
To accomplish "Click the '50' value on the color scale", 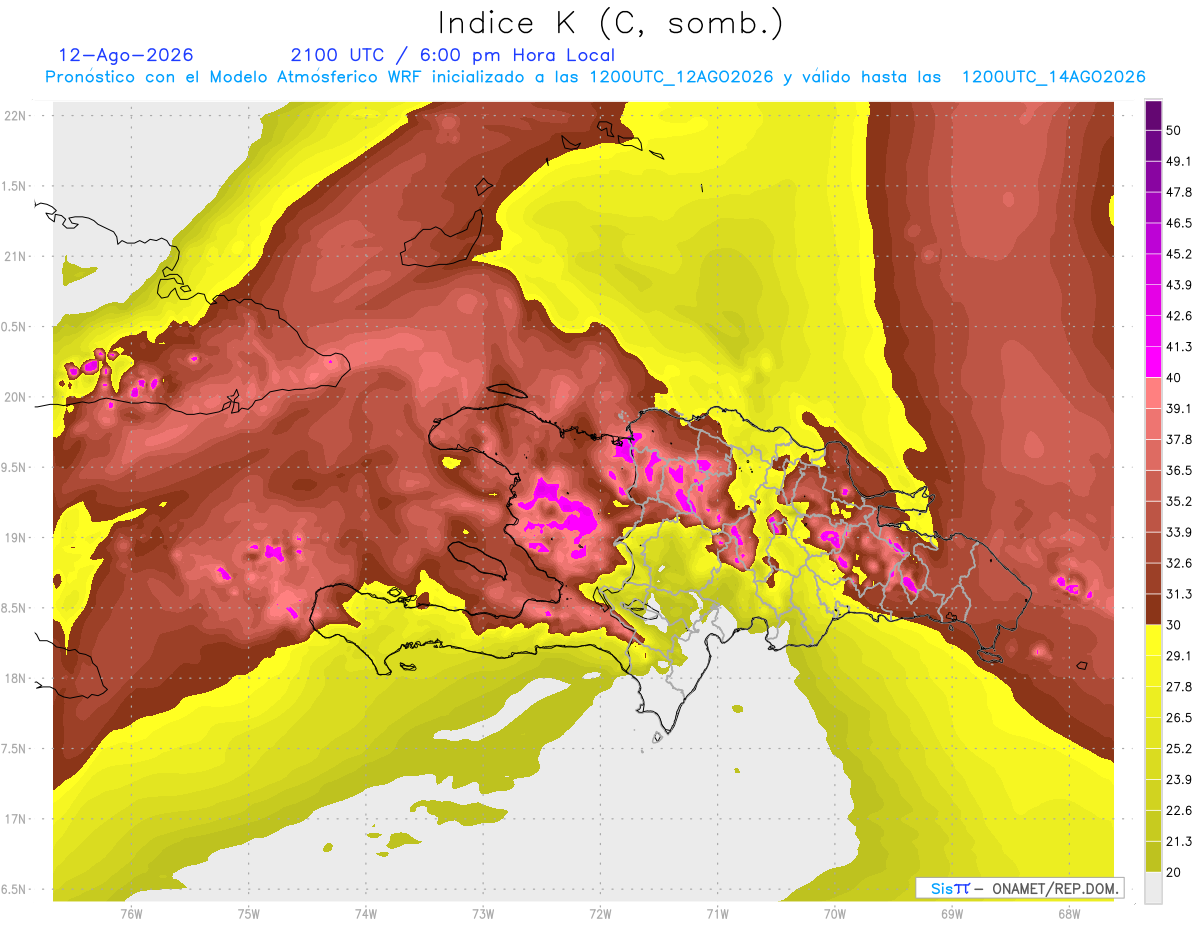I will (x=1174, y=131).
